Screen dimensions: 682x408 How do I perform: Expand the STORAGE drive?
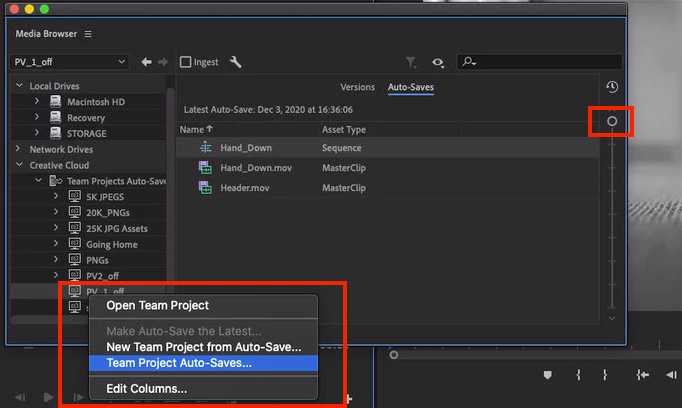pyautogui.click(x=37, y=133)
